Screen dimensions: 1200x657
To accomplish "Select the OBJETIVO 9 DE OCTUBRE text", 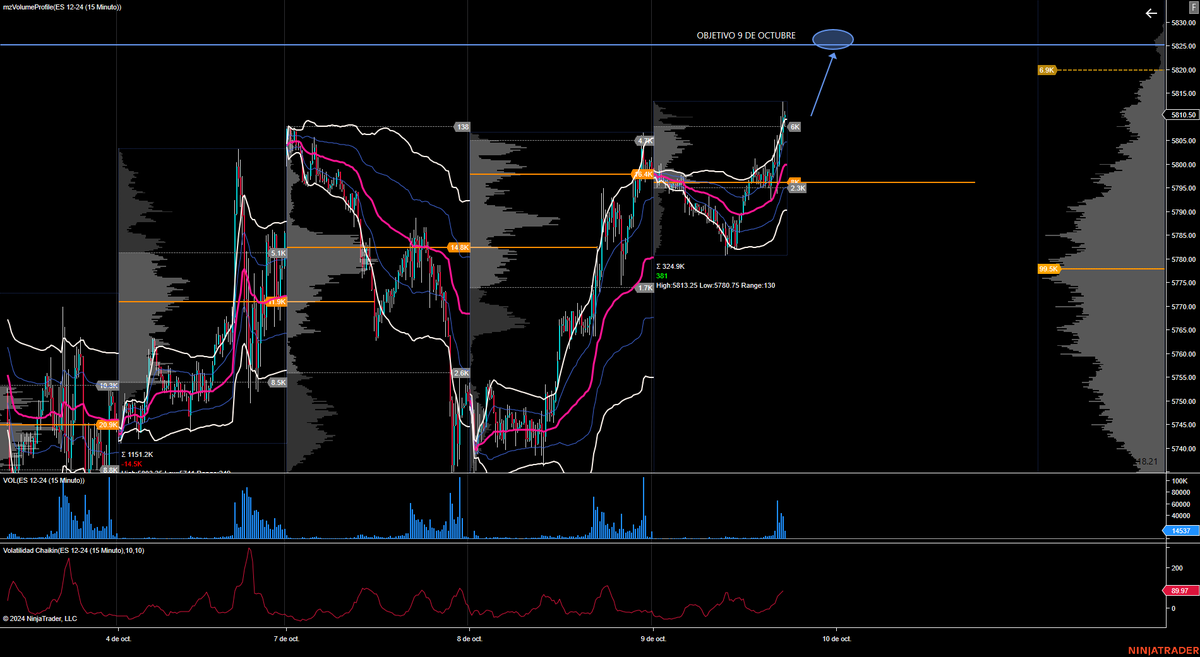I will point(746,36).
